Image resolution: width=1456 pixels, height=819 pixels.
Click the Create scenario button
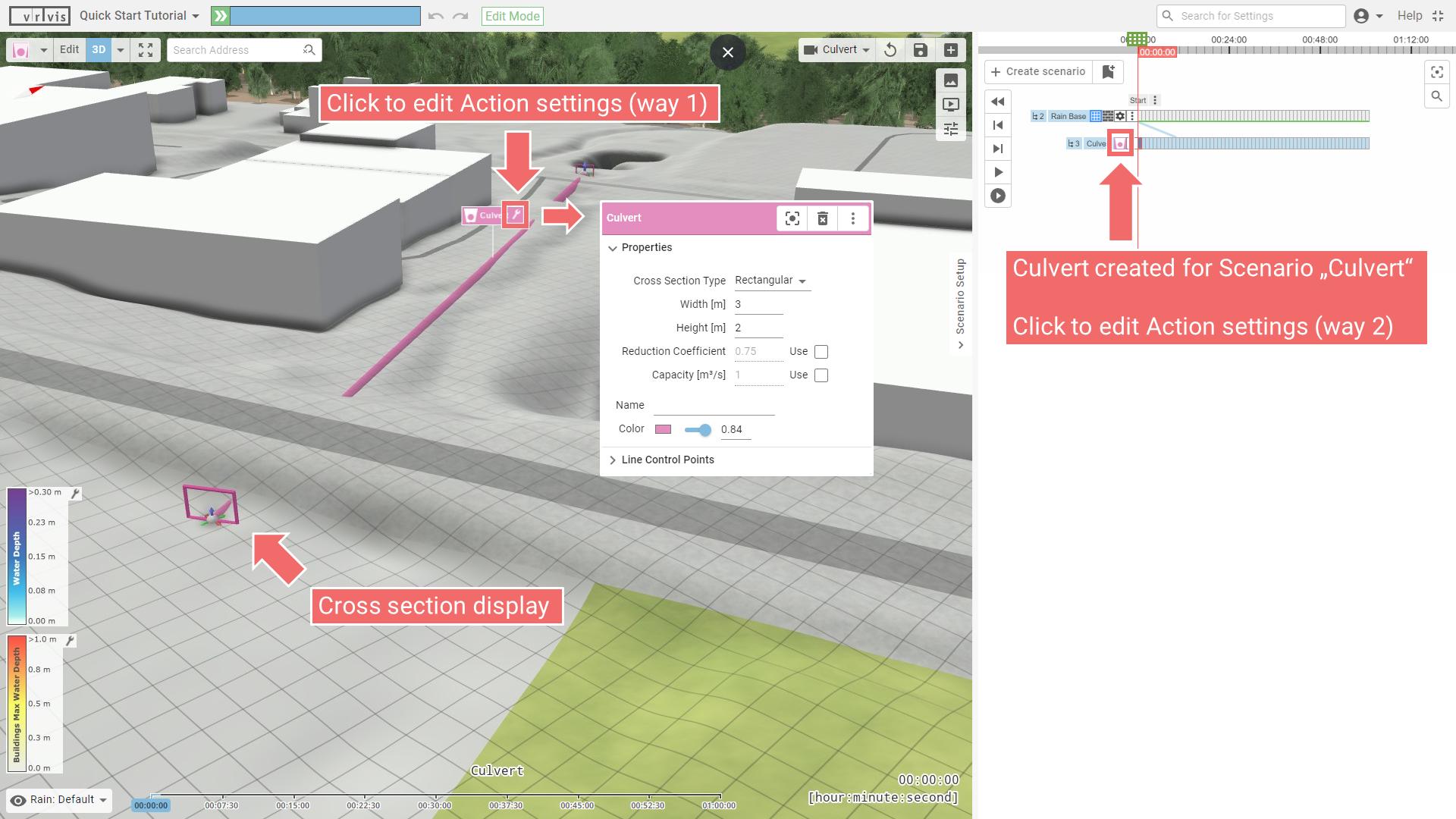[x=1038, y=71]
